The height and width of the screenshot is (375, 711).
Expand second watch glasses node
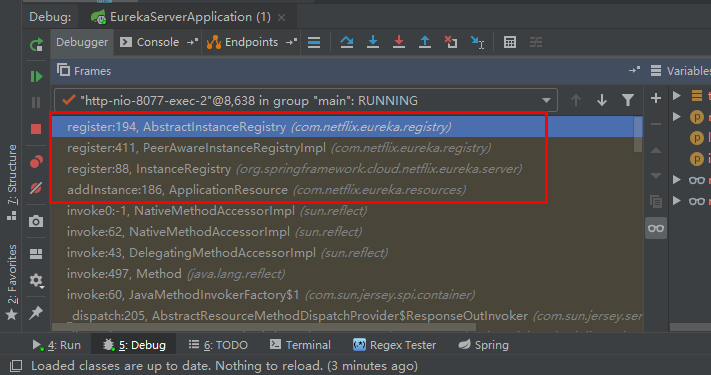pyautogui.click(x=677, y=200)
